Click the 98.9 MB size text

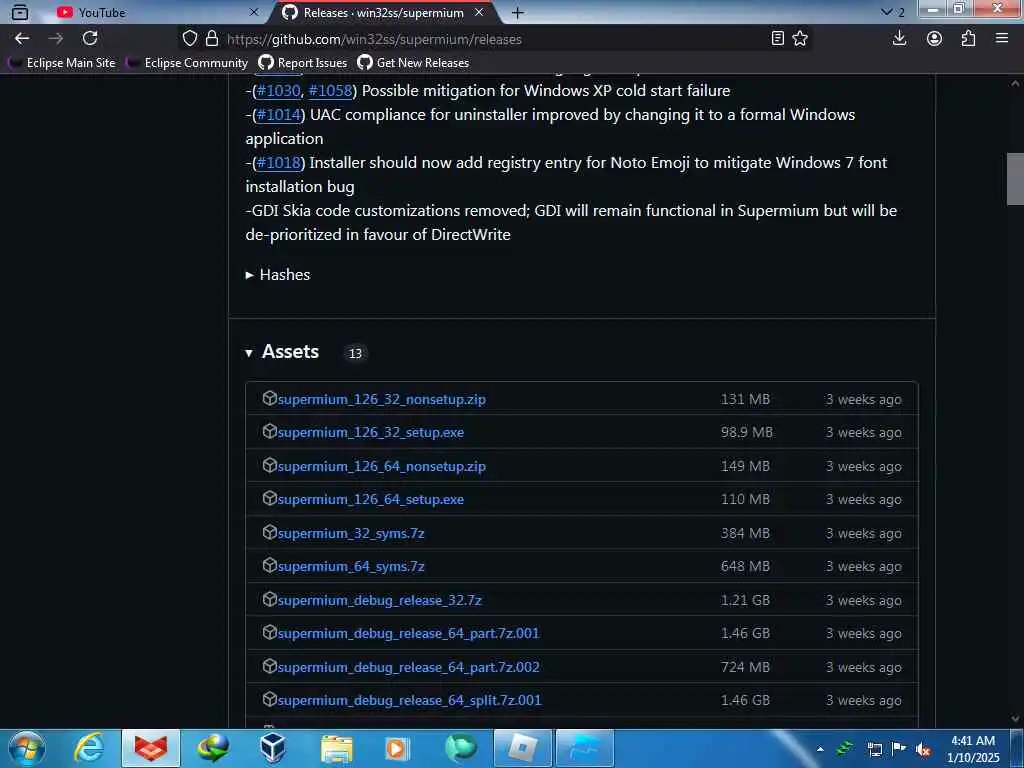(x=746, y=432)
